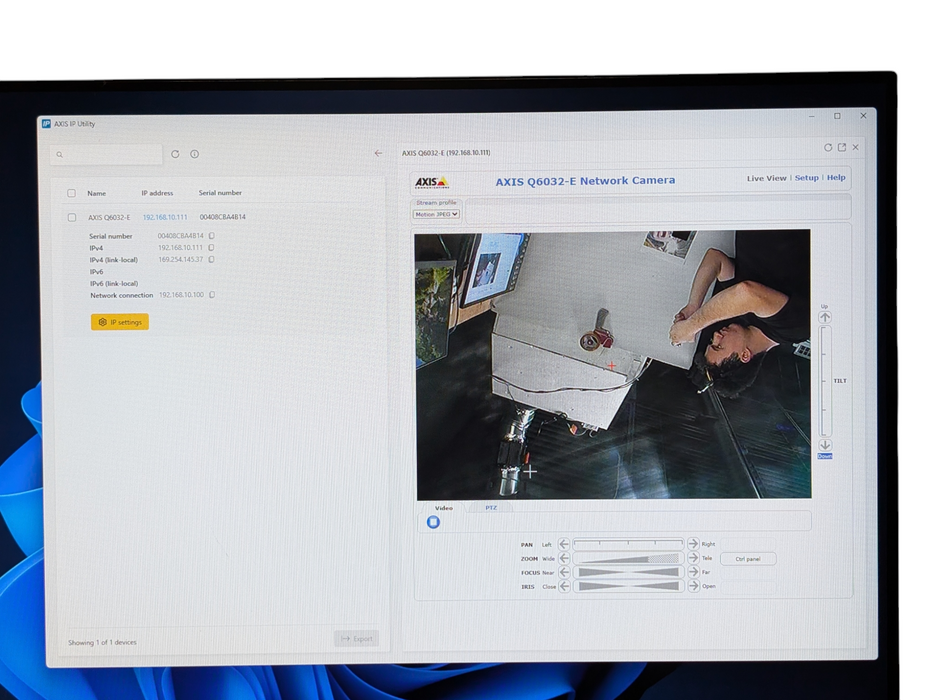Open camera page in external browser
This screenshot has width=930, height=700.
pyautogui.click(x=842, y=147)
